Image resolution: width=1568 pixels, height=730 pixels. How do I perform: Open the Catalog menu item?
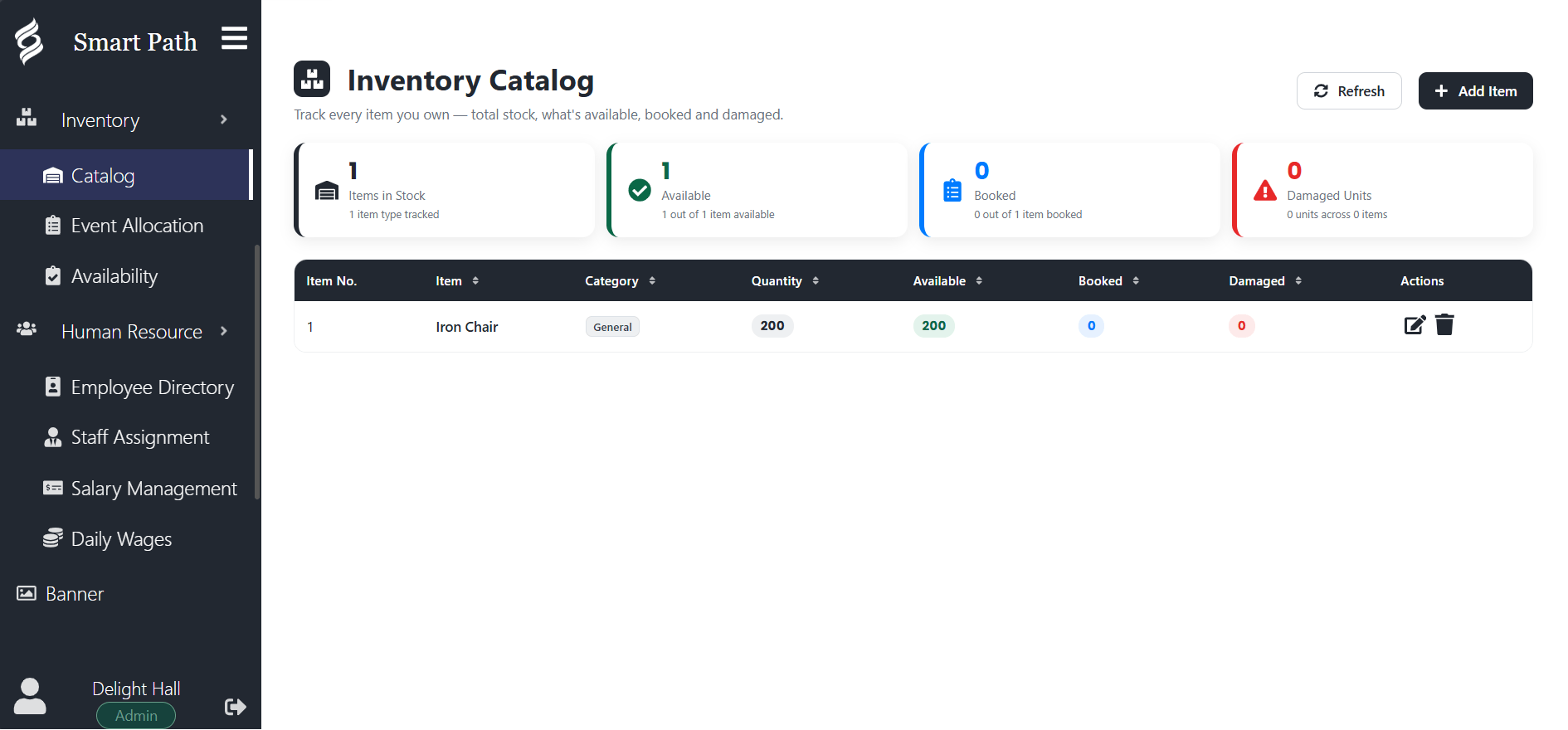coord(125,175)
